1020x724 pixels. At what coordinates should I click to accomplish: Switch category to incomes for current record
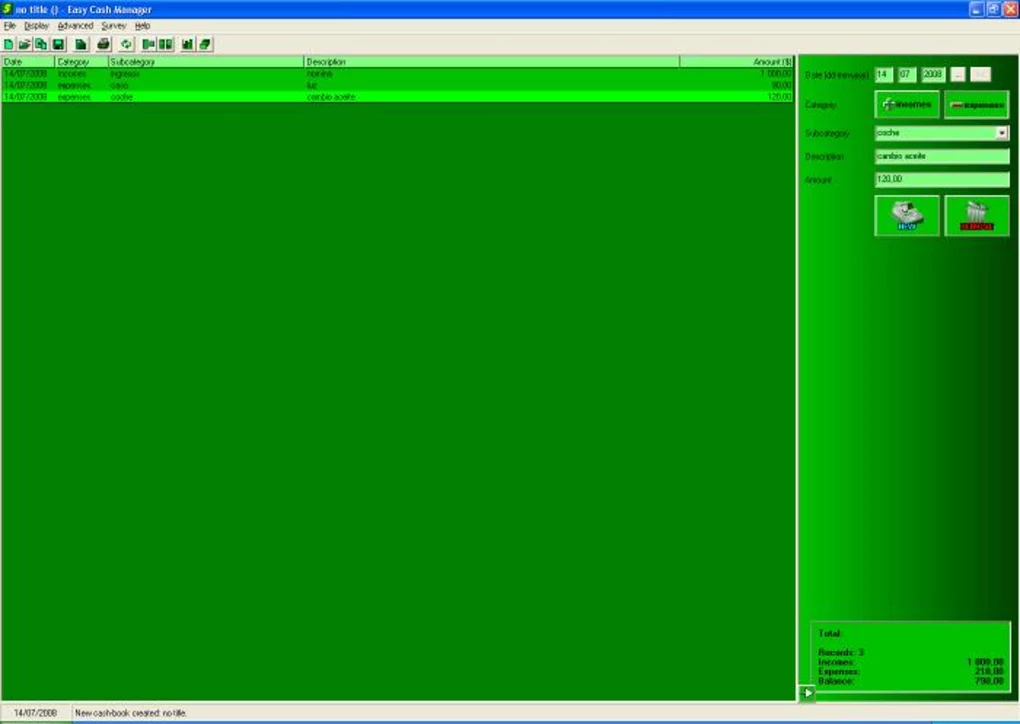[906, 104]
